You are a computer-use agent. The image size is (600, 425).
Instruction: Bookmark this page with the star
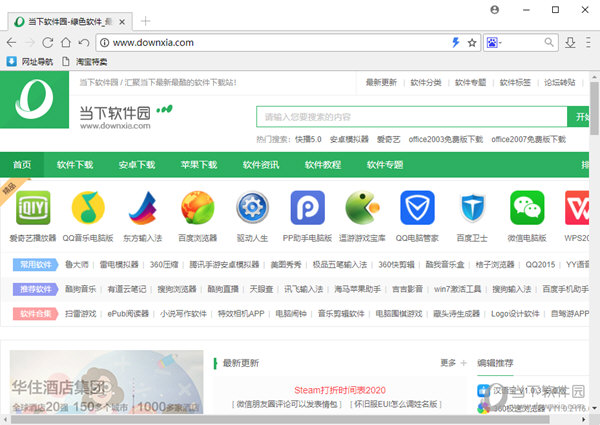pyautogui.click(x=472, y=42)
